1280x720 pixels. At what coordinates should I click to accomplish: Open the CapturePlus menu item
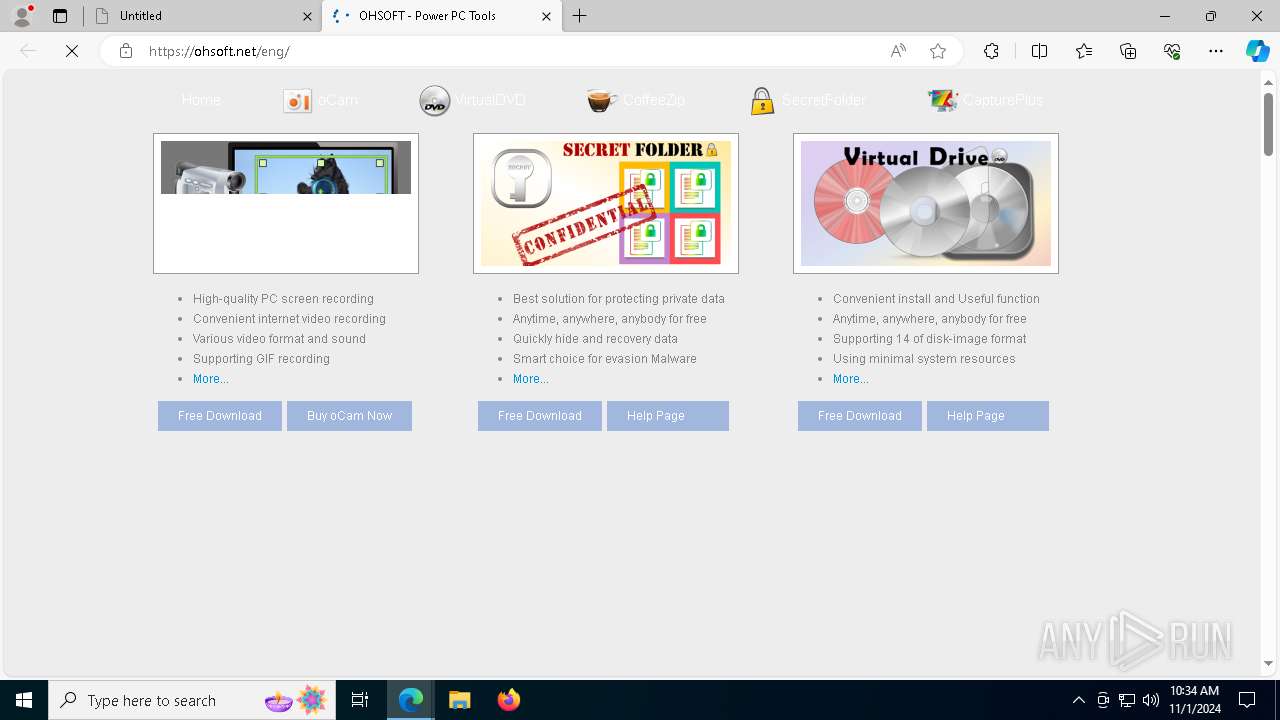pyautogui.click(x=985, y=100)
